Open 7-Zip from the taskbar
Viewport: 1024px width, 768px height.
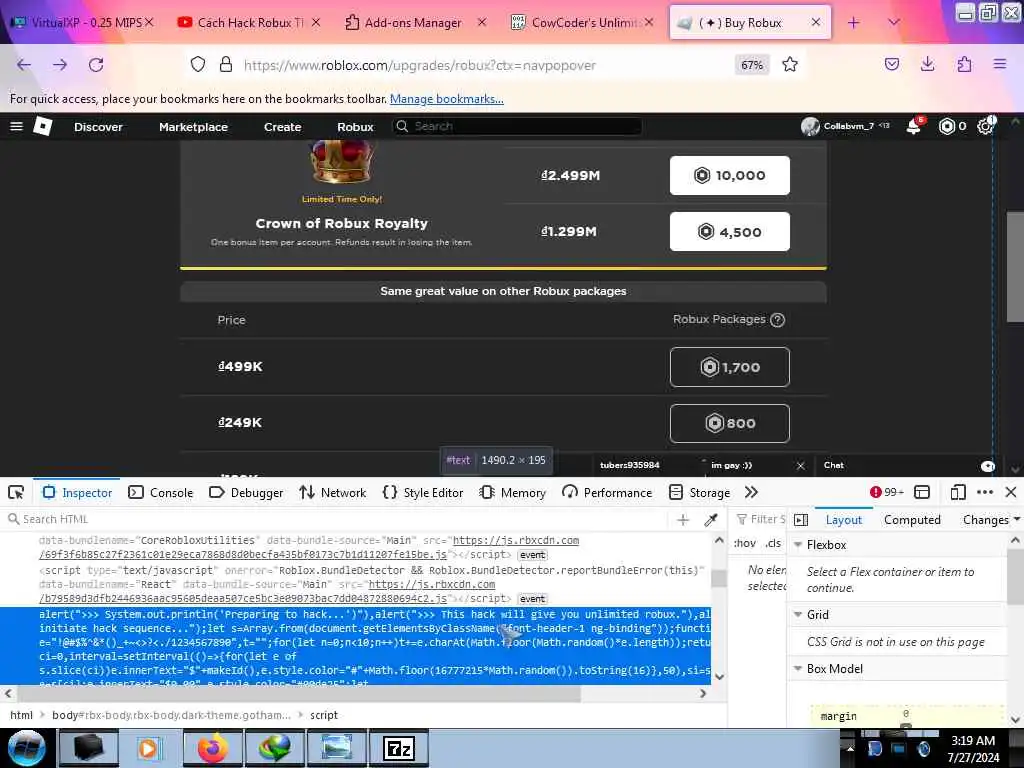pos(398,748)
